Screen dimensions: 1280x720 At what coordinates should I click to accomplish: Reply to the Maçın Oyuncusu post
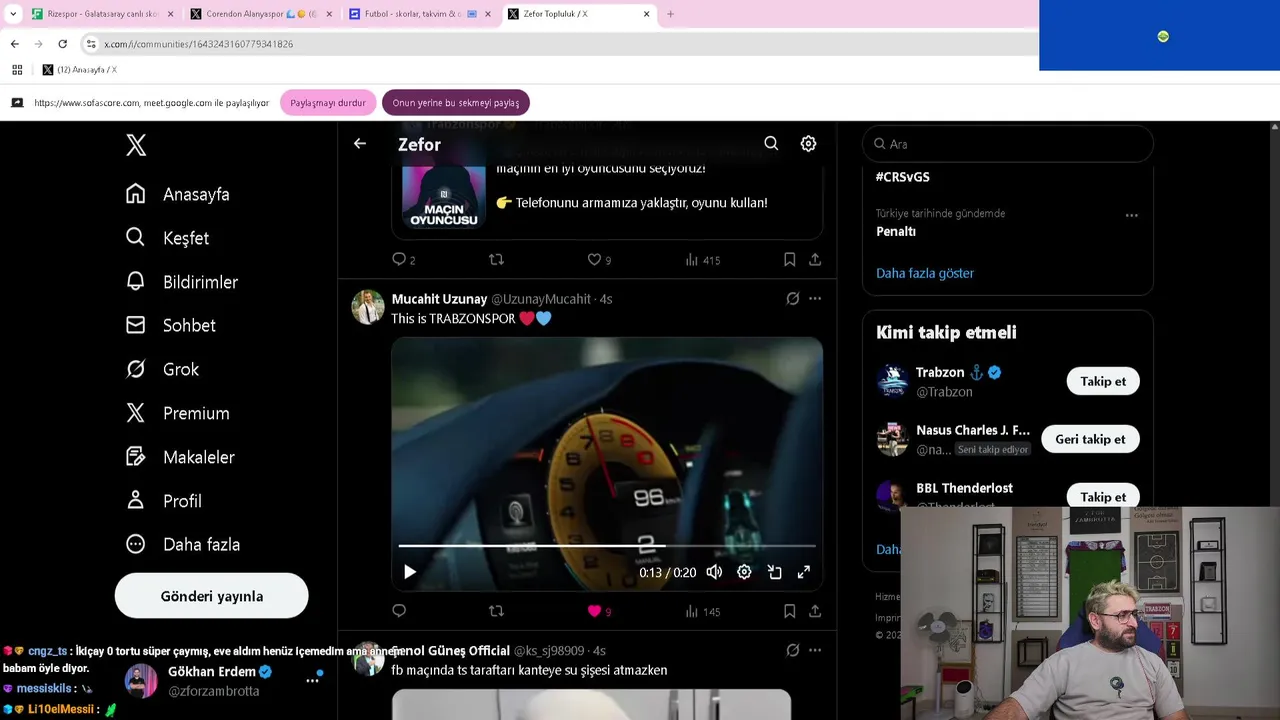tap(399, 260)
